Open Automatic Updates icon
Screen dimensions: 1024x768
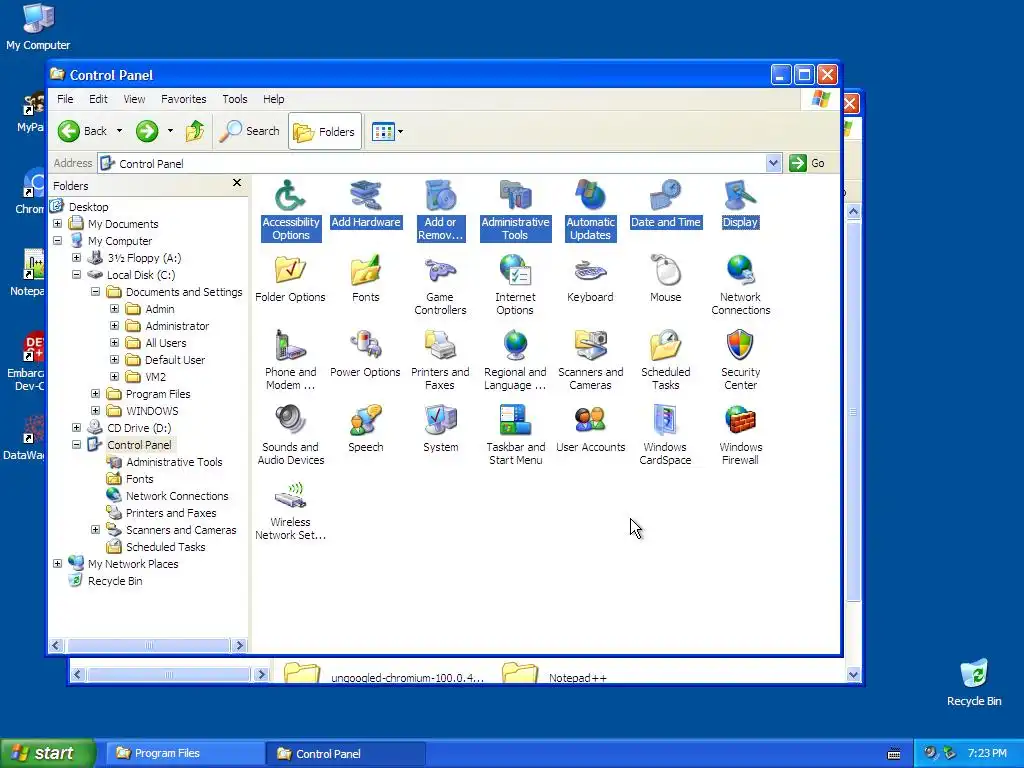pos(590,210)
